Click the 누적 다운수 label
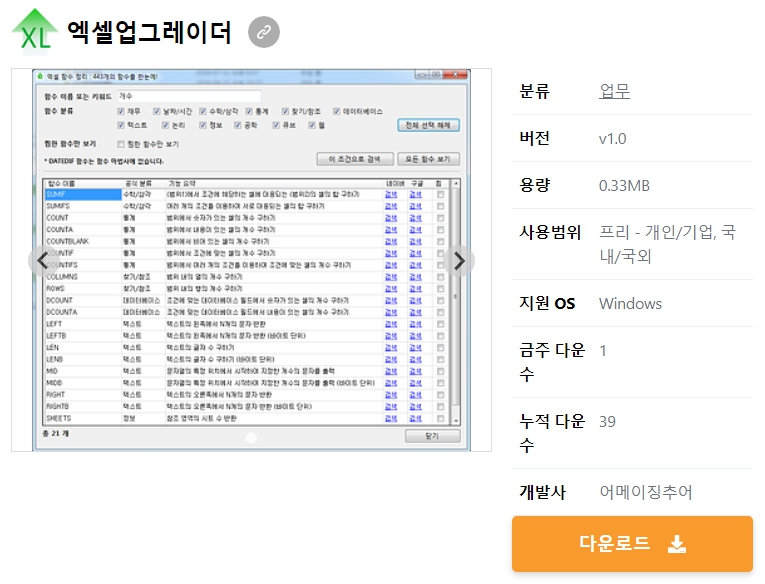 (552, 433)
